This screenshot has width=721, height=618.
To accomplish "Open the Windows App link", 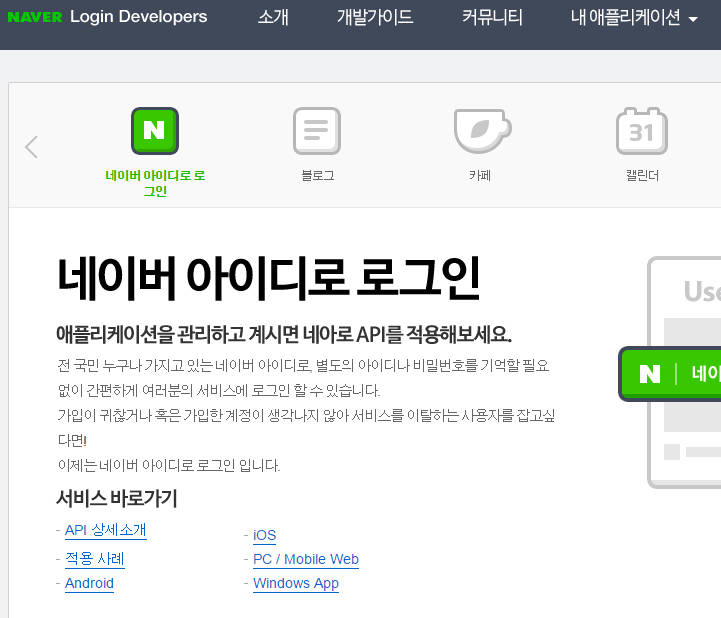I will 296,583.
